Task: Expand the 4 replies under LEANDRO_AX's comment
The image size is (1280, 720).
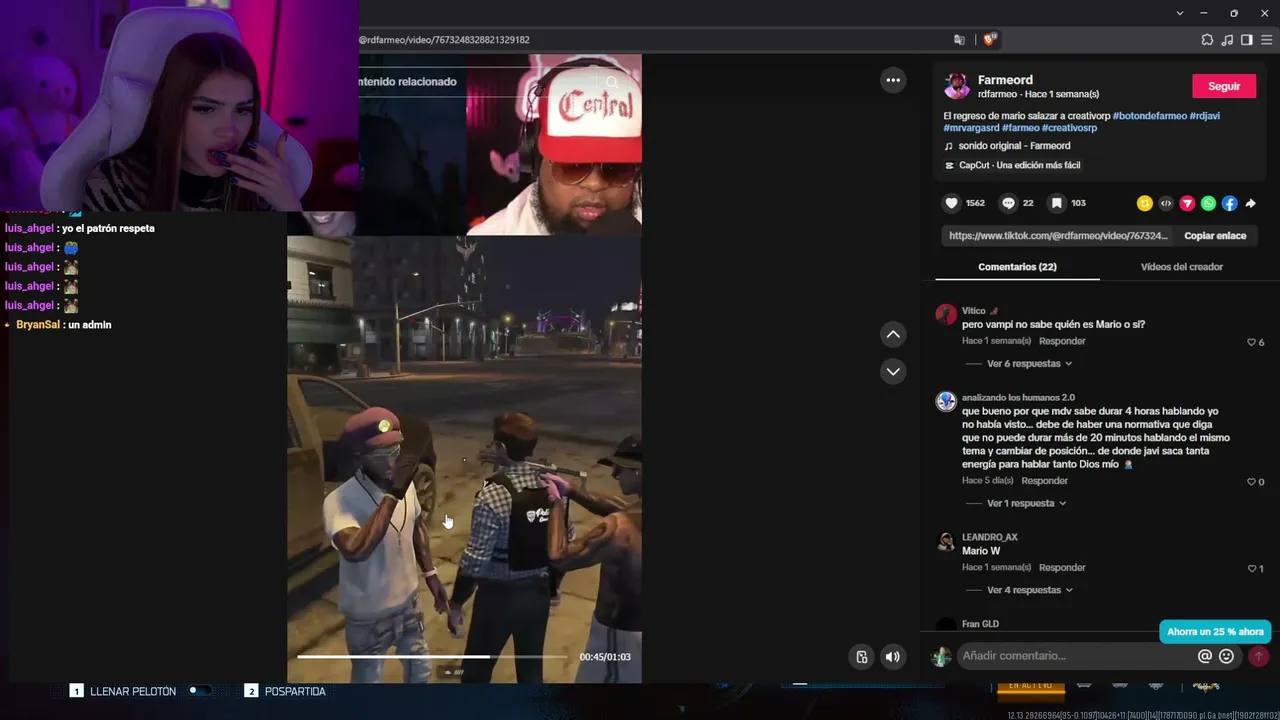Action: (1029, 590)
